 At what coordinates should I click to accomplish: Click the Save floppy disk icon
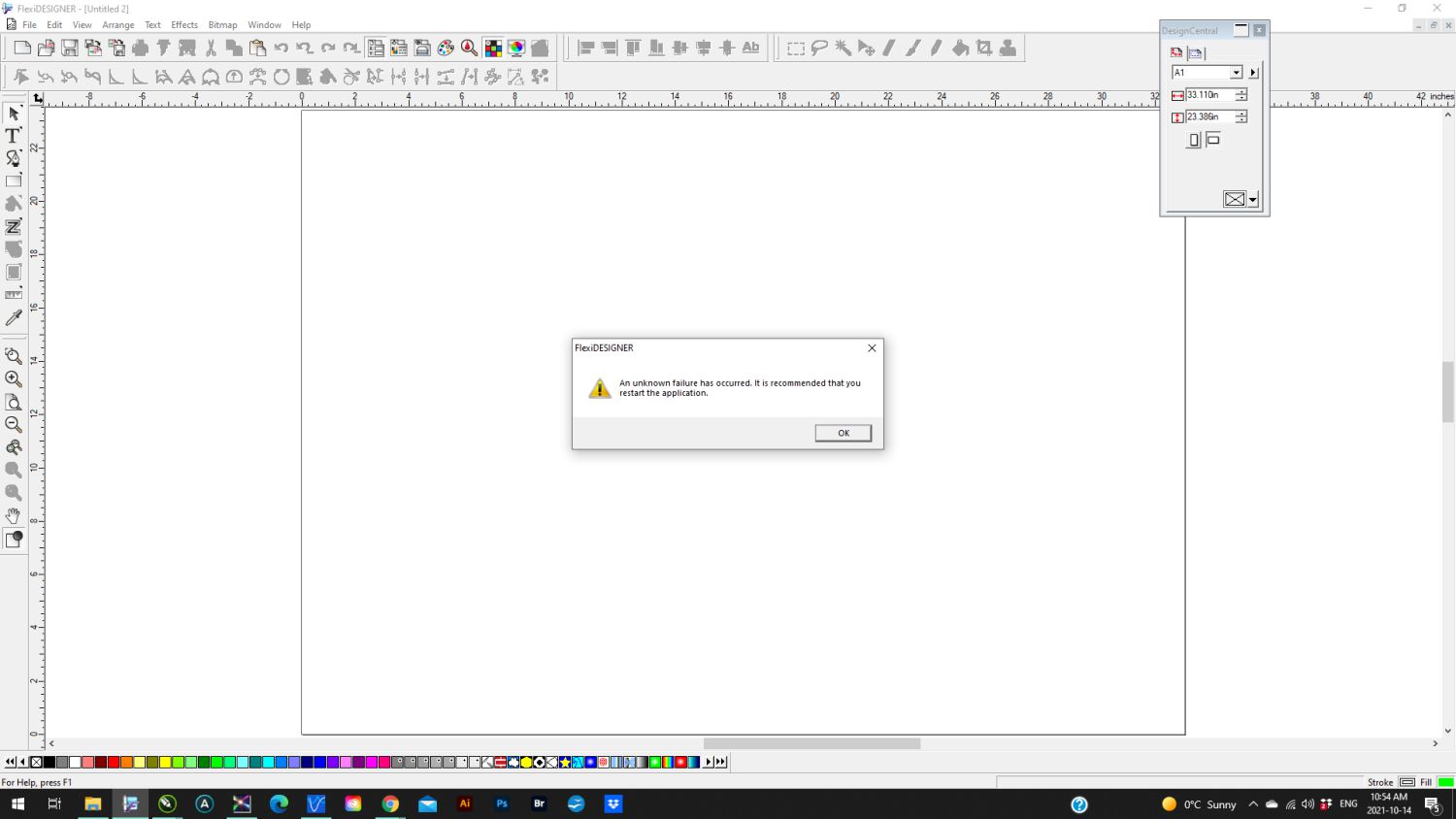pos(70,48)
